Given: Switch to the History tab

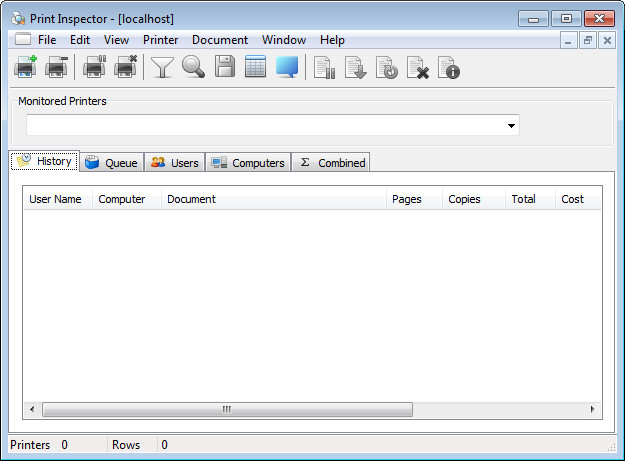Looking at the screenshot, I should pyautogui.click(x=45, y=161).
